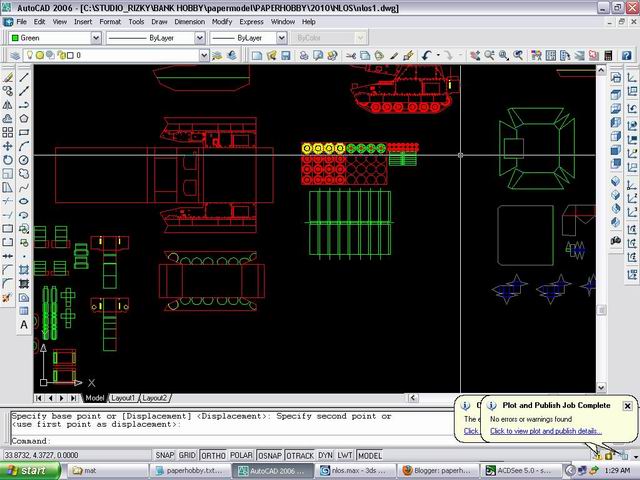Click the Model tab
This screenshot has width=640, height=480.
pos(95,398)
